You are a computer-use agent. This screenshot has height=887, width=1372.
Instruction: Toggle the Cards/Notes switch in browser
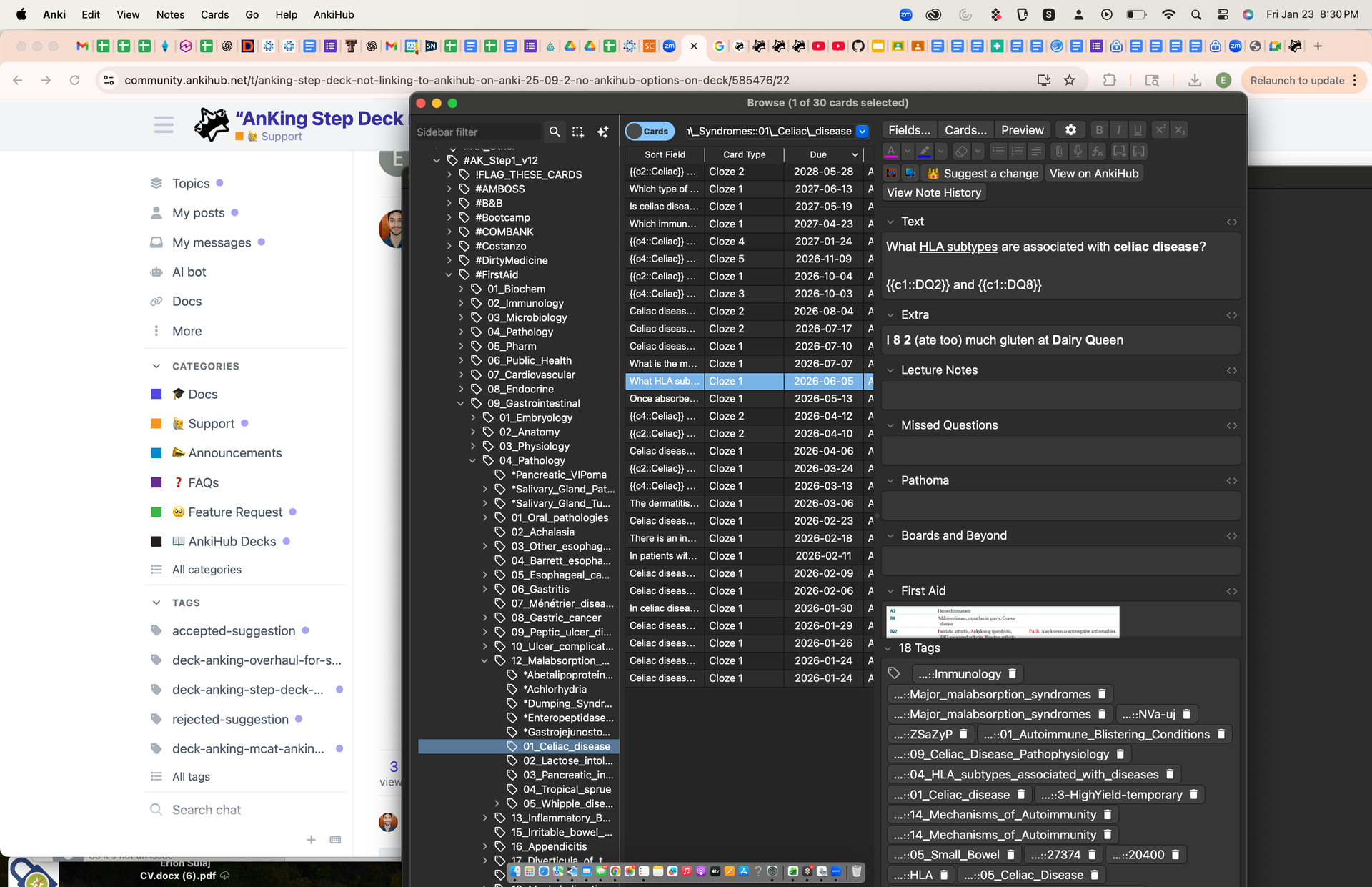pos(649,131)
